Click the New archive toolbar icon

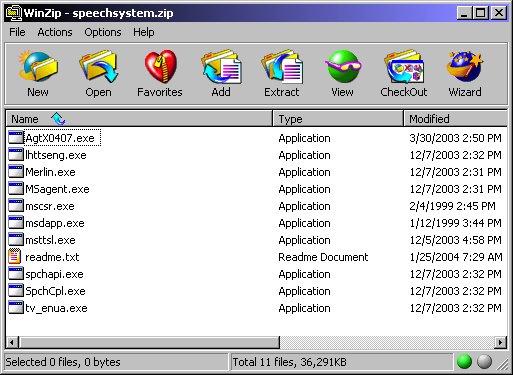38,66
